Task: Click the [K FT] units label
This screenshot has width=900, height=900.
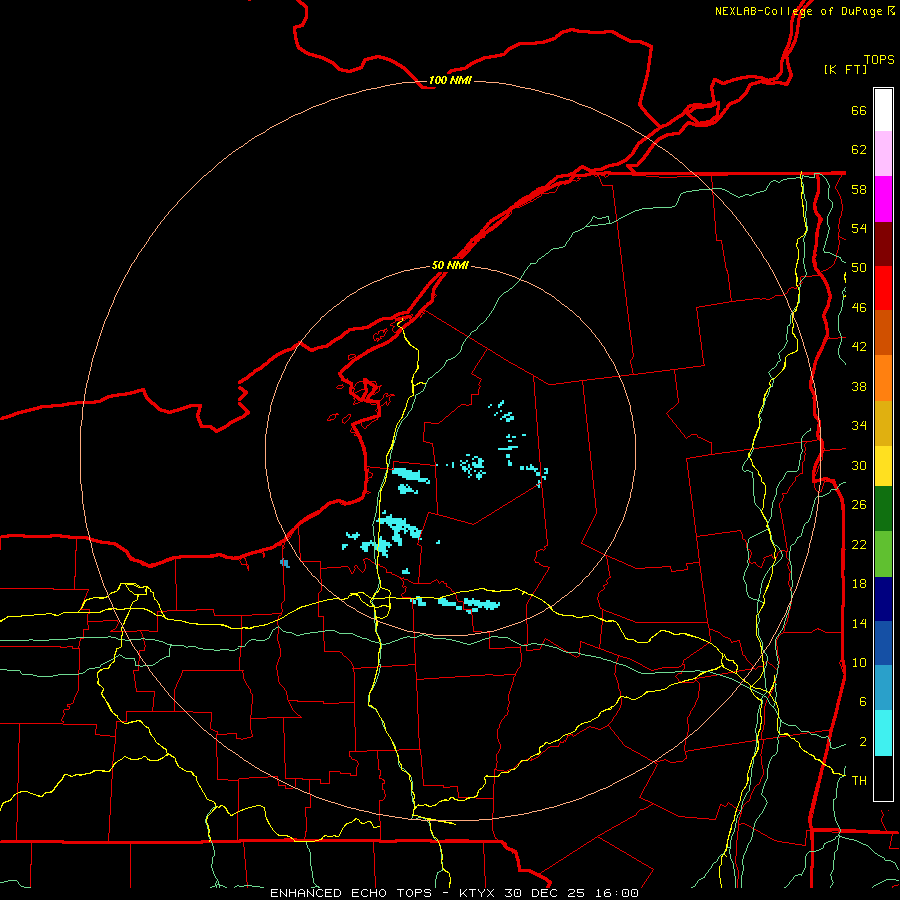Action: 845,69
